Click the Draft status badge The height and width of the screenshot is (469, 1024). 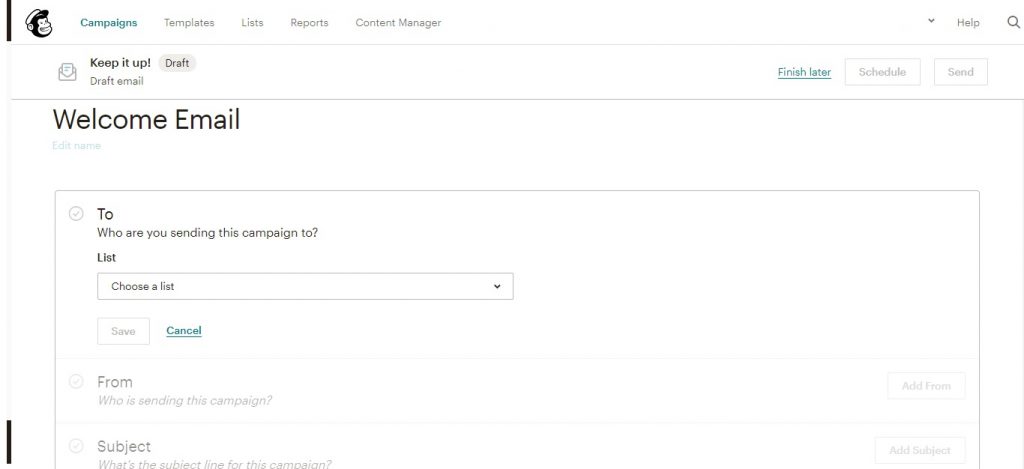coord(177,63)
